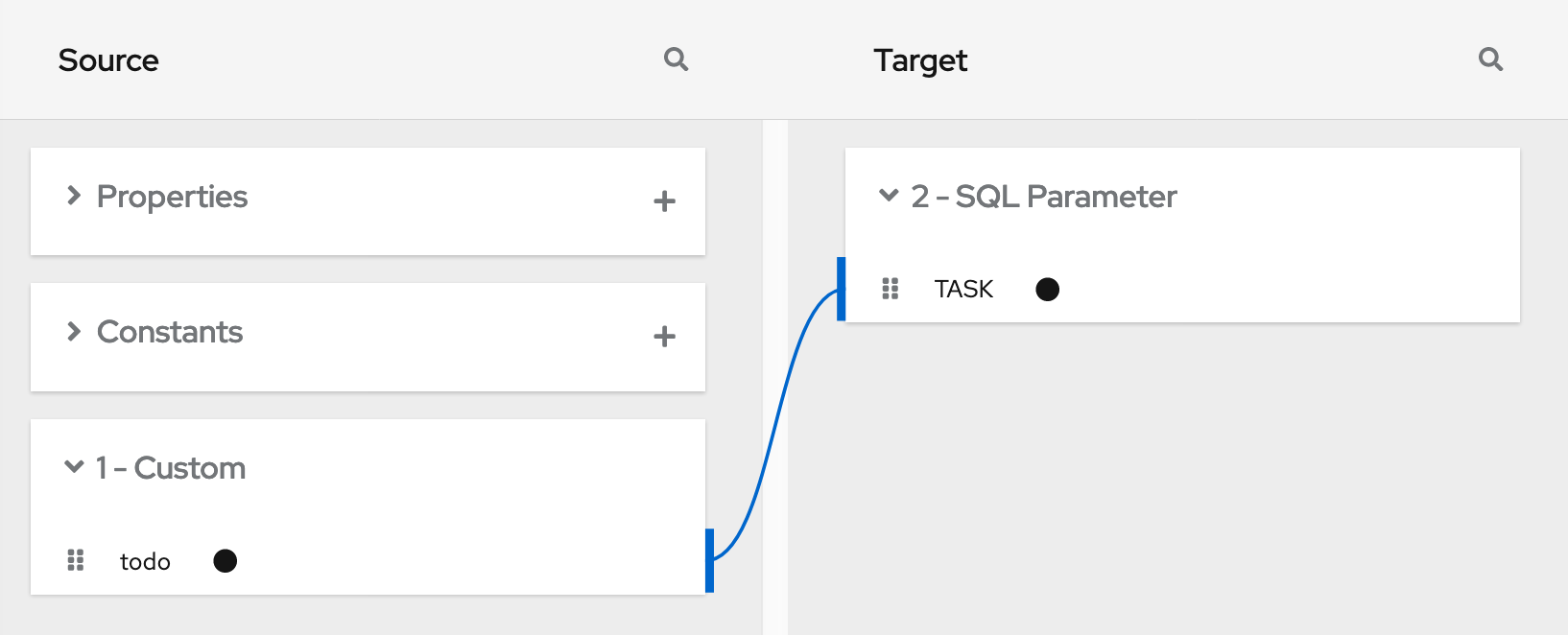Screen dimensions: 1568x635
Task: Click the search icon in Target panel
Action: click(1490, 59)
